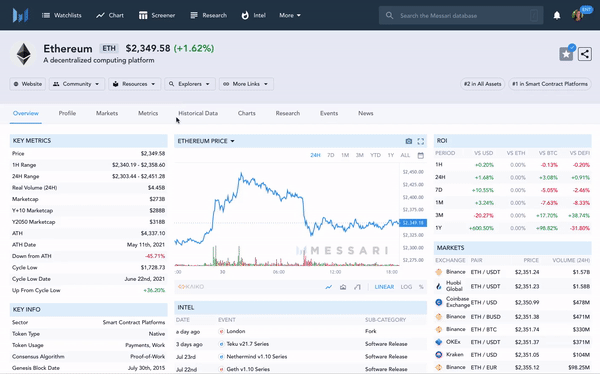Switch to the Historical Data tab
This screenshot has width=600, height=374.
tap(198, 113)
